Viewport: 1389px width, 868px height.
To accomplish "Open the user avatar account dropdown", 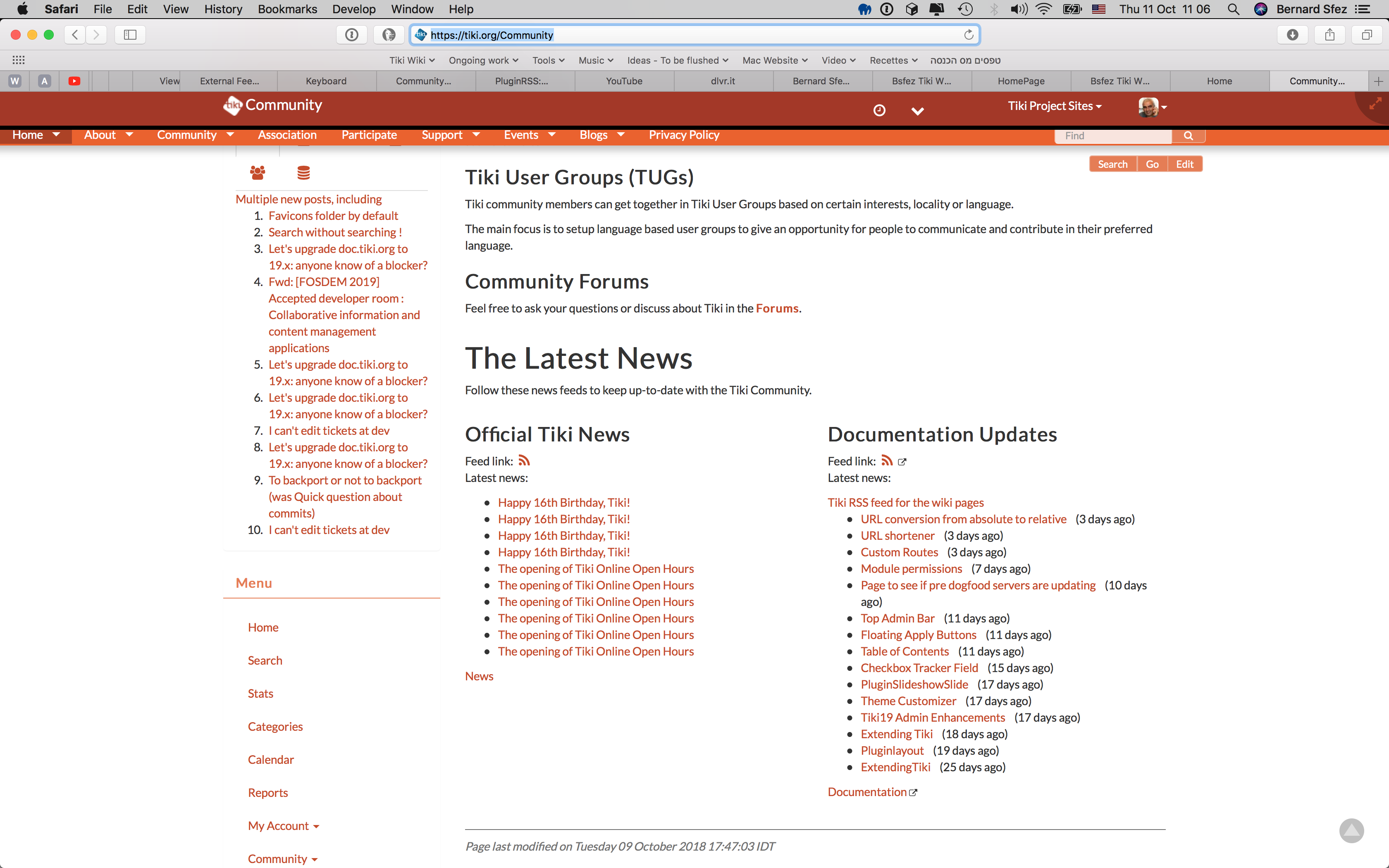I will pyautogui.click(x=1153, y=107).
